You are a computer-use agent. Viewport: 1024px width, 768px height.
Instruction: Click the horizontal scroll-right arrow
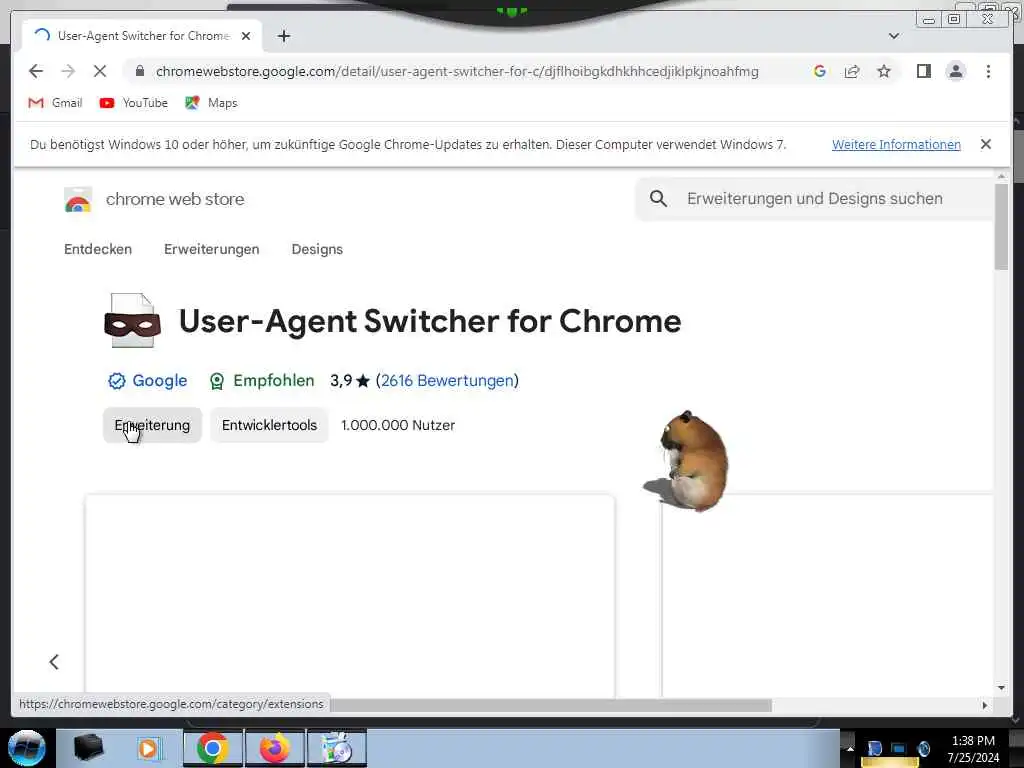(985, 705)
